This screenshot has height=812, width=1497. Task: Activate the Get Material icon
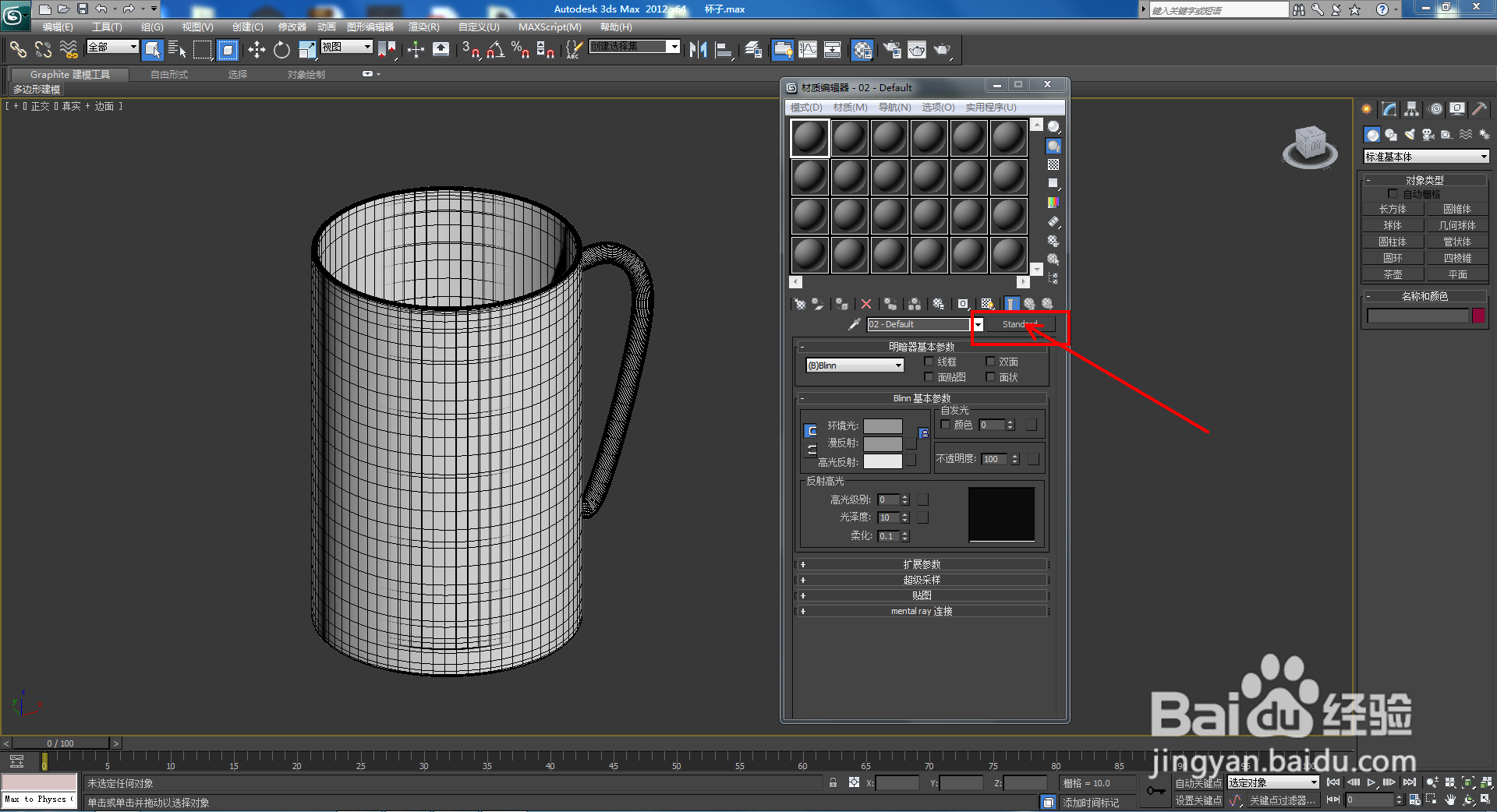coord(799,303)
